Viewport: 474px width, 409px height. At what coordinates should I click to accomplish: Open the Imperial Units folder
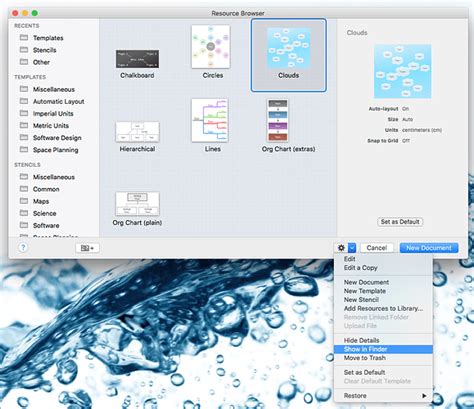click(53, 114)
